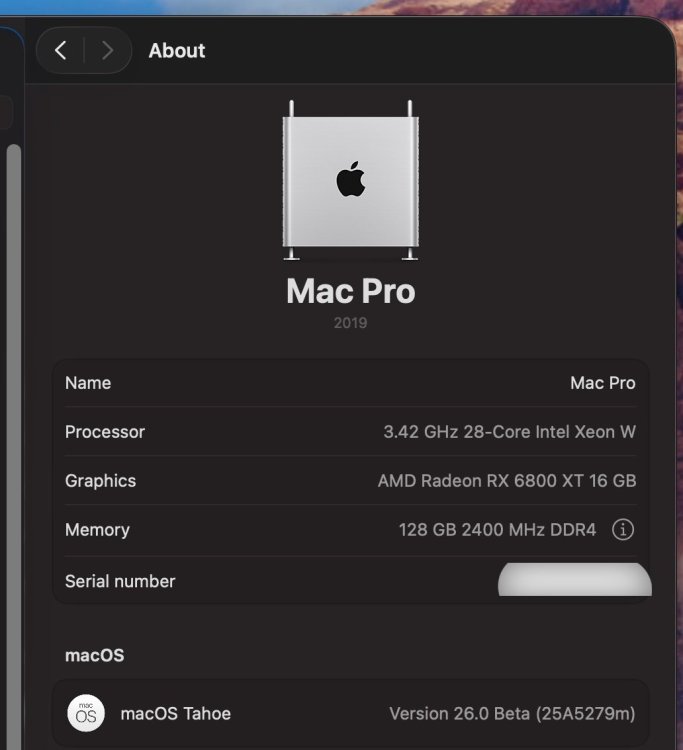This screenshot has height=750, width=683.
Task: Click the About page title
Action: click(x=177, y=51)
